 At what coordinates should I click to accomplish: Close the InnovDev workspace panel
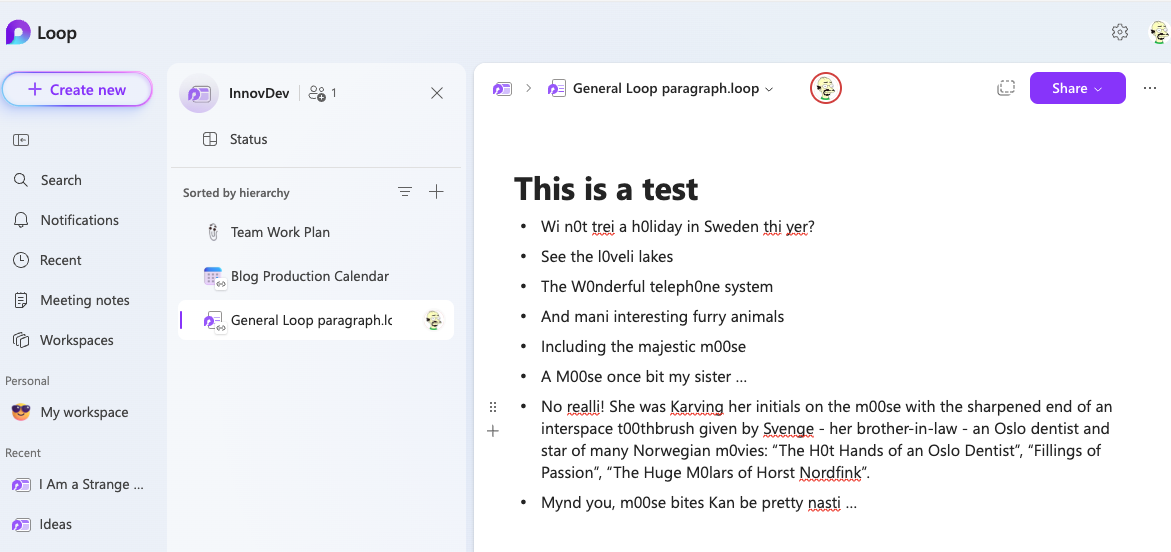point(437,93)
